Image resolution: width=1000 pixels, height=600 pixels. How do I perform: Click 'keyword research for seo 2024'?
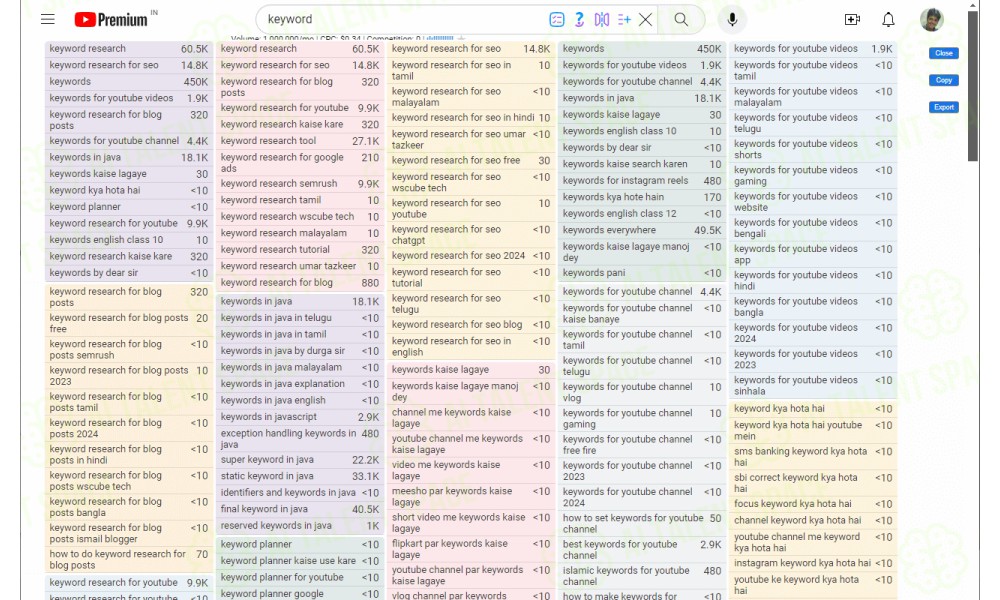click(471, 256)
